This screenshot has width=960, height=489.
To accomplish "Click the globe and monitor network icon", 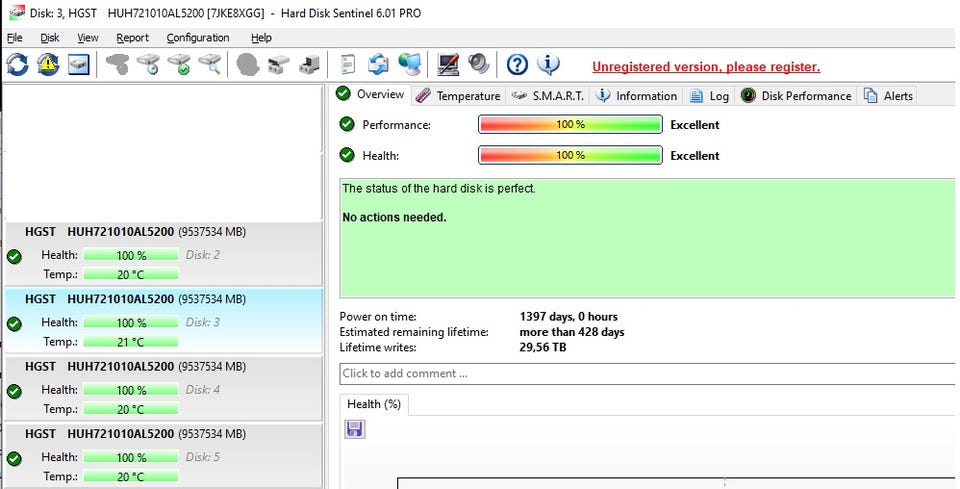I will [x=410, y=64].
